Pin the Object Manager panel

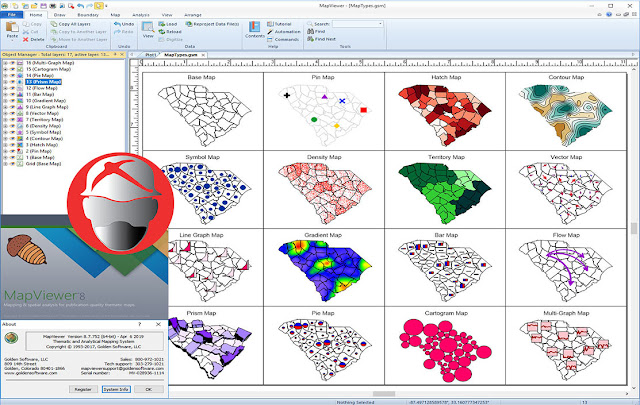coord(116,54)
